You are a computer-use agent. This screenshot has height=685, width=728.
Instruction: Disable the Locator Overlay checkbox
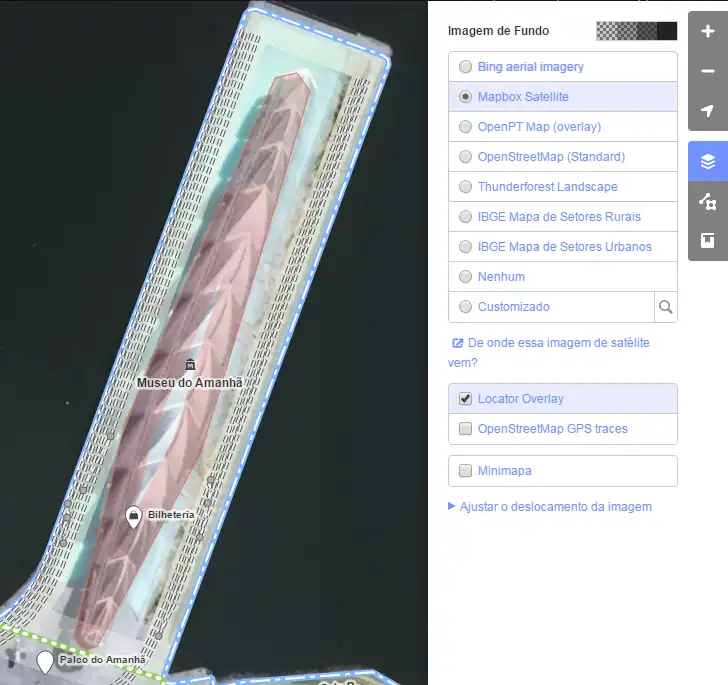(466, 399)
